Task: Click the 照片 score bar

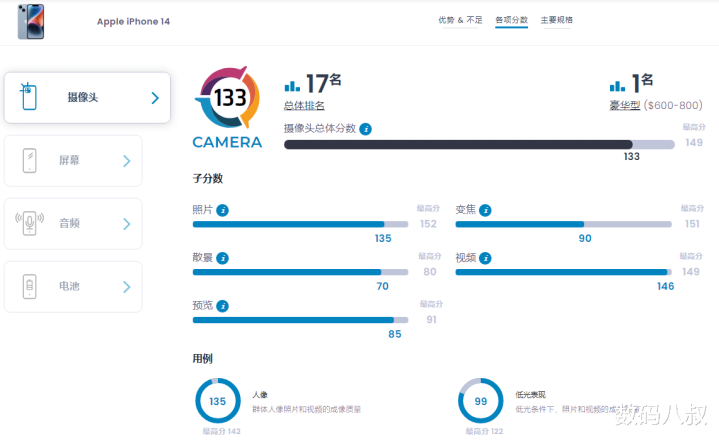Action: pos(300,224)
